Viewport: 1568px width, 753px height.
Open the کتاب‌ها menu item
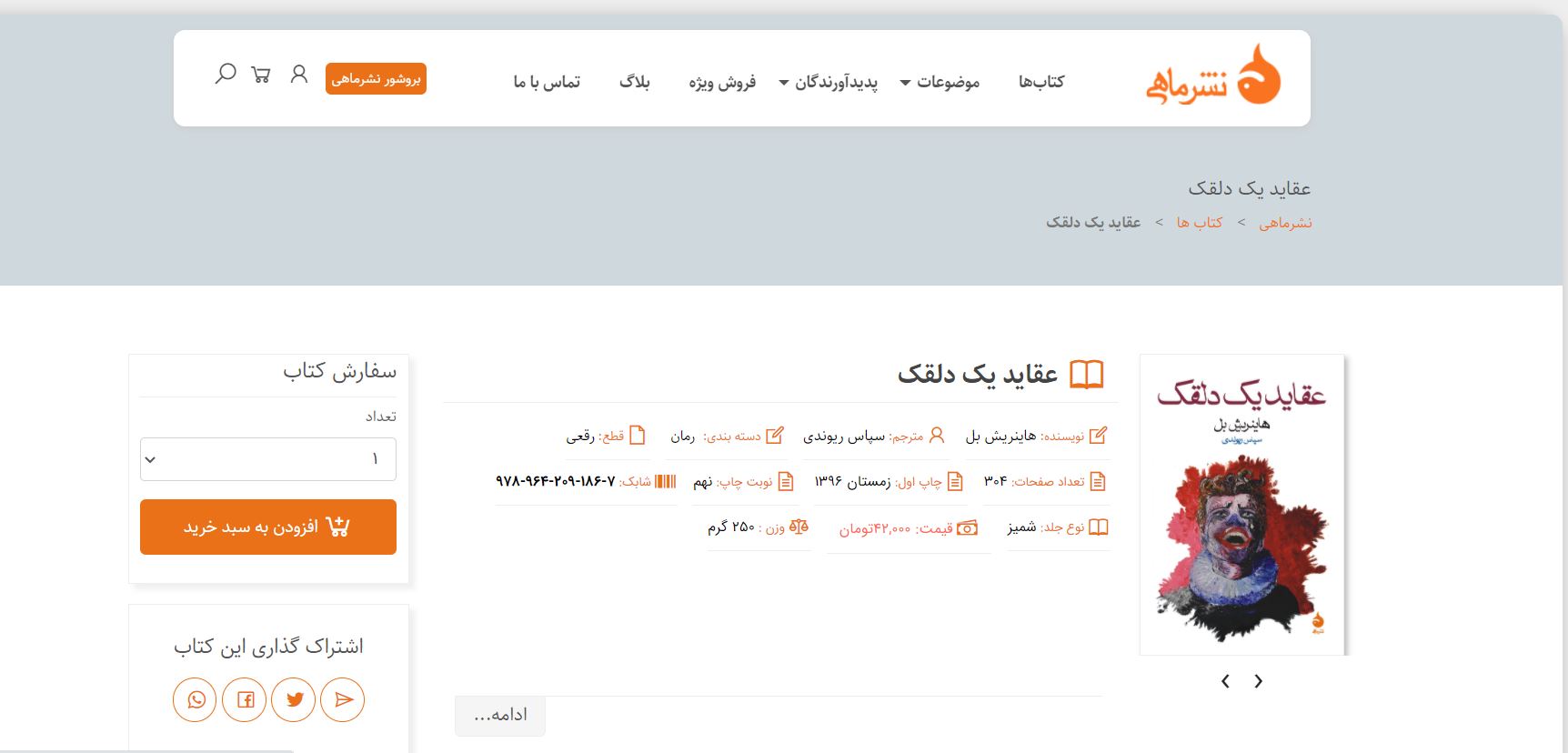coord(1040,82)
